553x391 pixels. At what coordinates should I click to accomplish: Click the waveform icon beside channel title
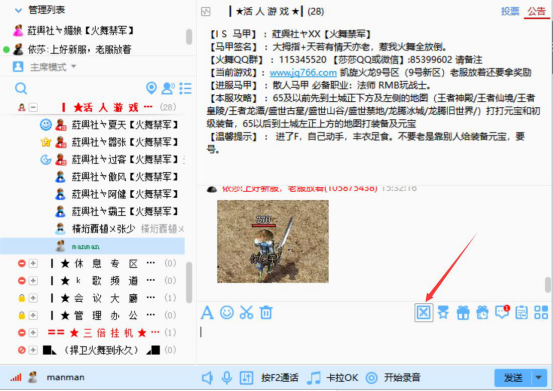coord(206,12)
